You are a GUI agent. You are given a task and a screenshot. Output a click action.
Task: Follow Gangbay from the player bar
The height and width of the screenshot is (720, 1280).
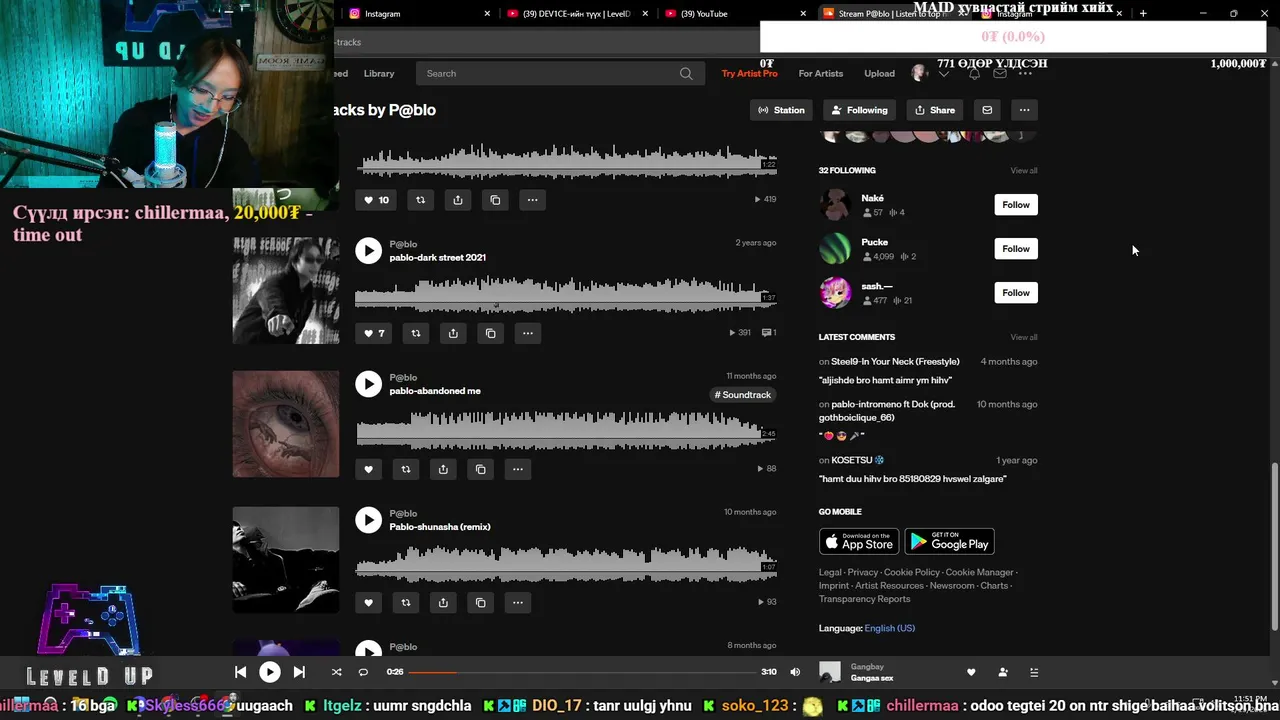coord(1003,672)
